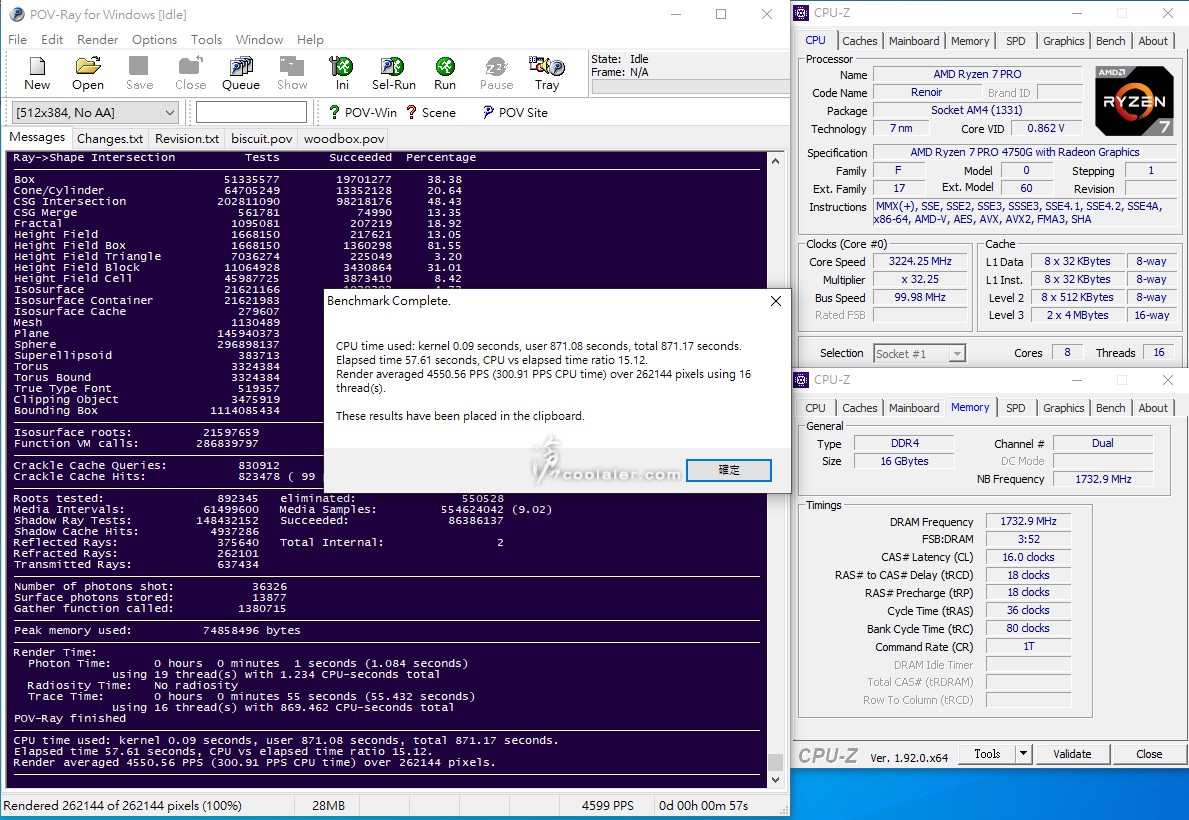Click the POV-Ray title bar app icon
Viewport: 1189px width, 820px height.
point(17,14)
